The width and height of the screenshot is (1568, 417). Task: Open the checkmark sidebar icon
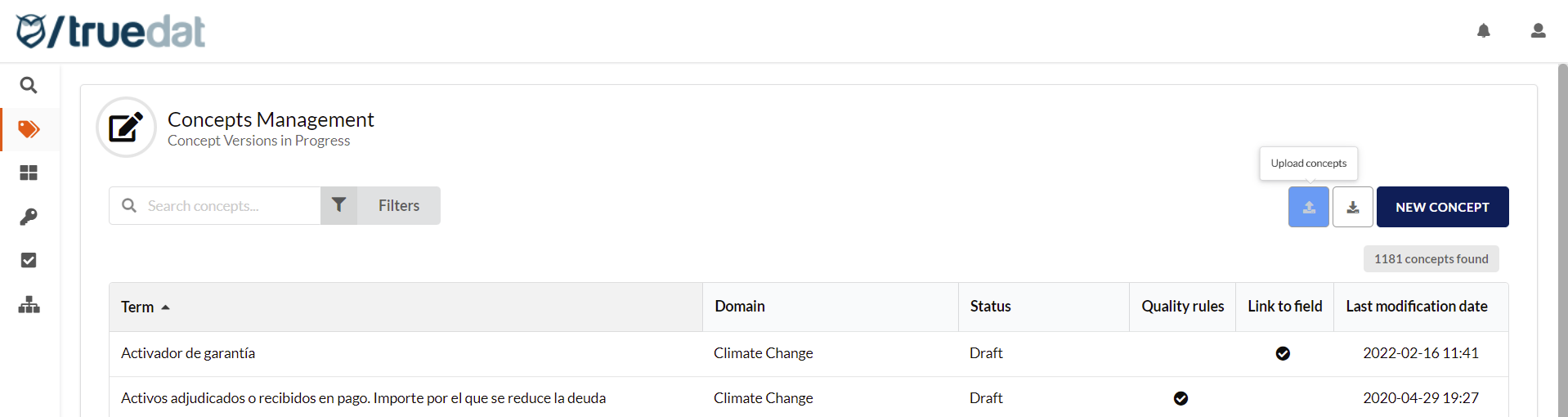point(29,260)
